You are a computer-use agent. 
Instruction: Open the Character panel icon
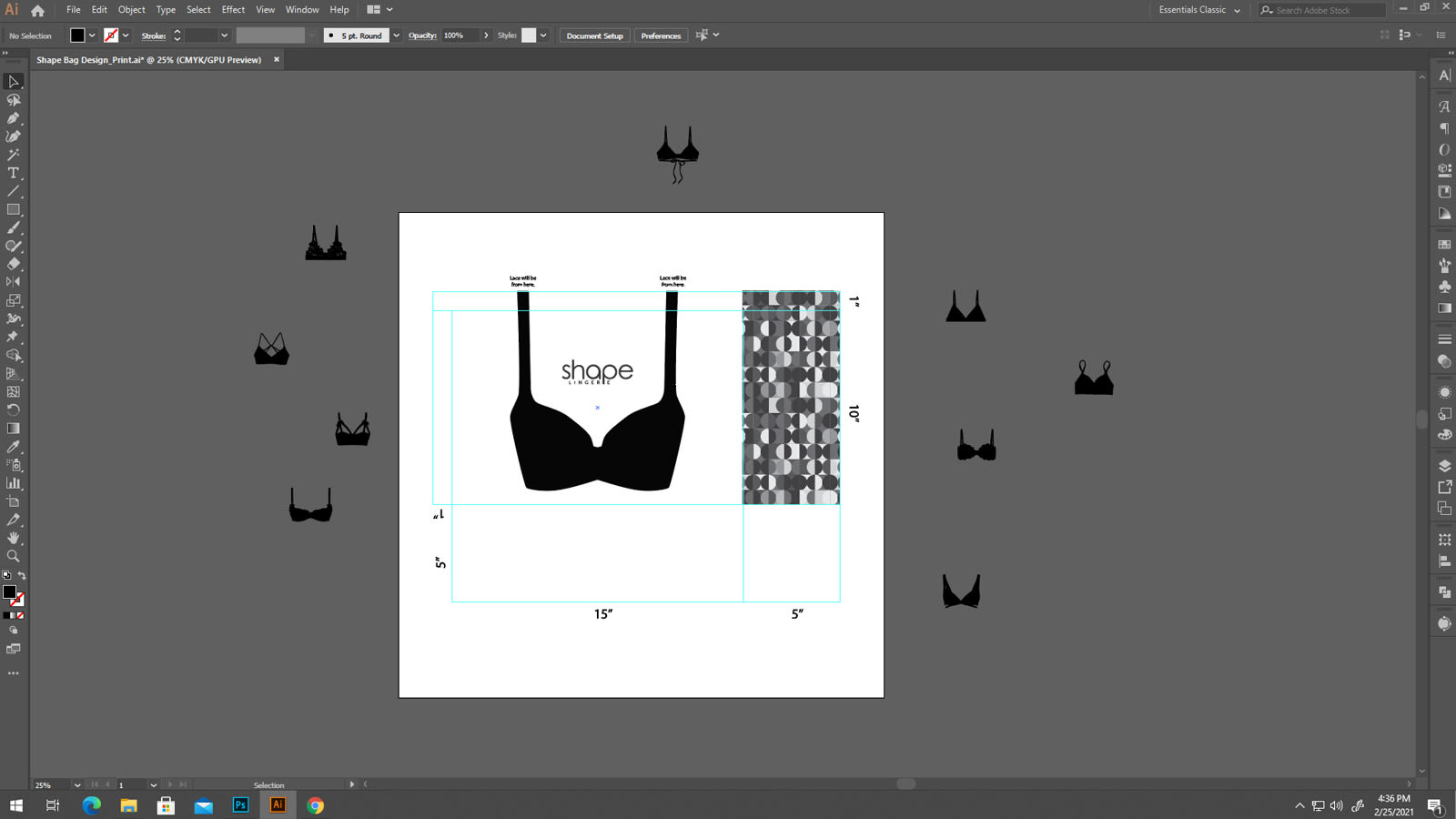[1444, 76]
